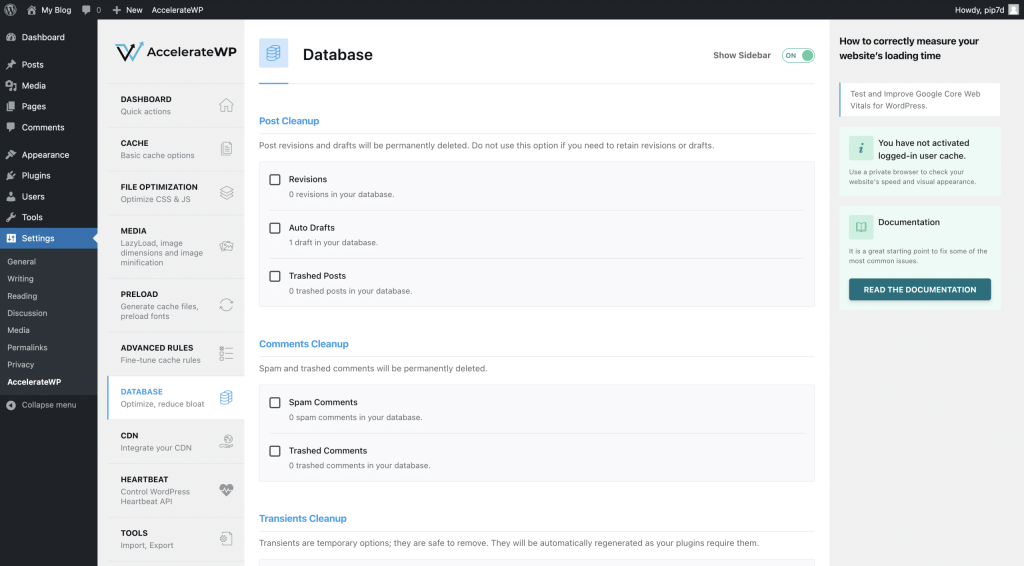Click the Database stack icon in plugin menu
This screenshot has height=566, width=1024.
point(226,397)
